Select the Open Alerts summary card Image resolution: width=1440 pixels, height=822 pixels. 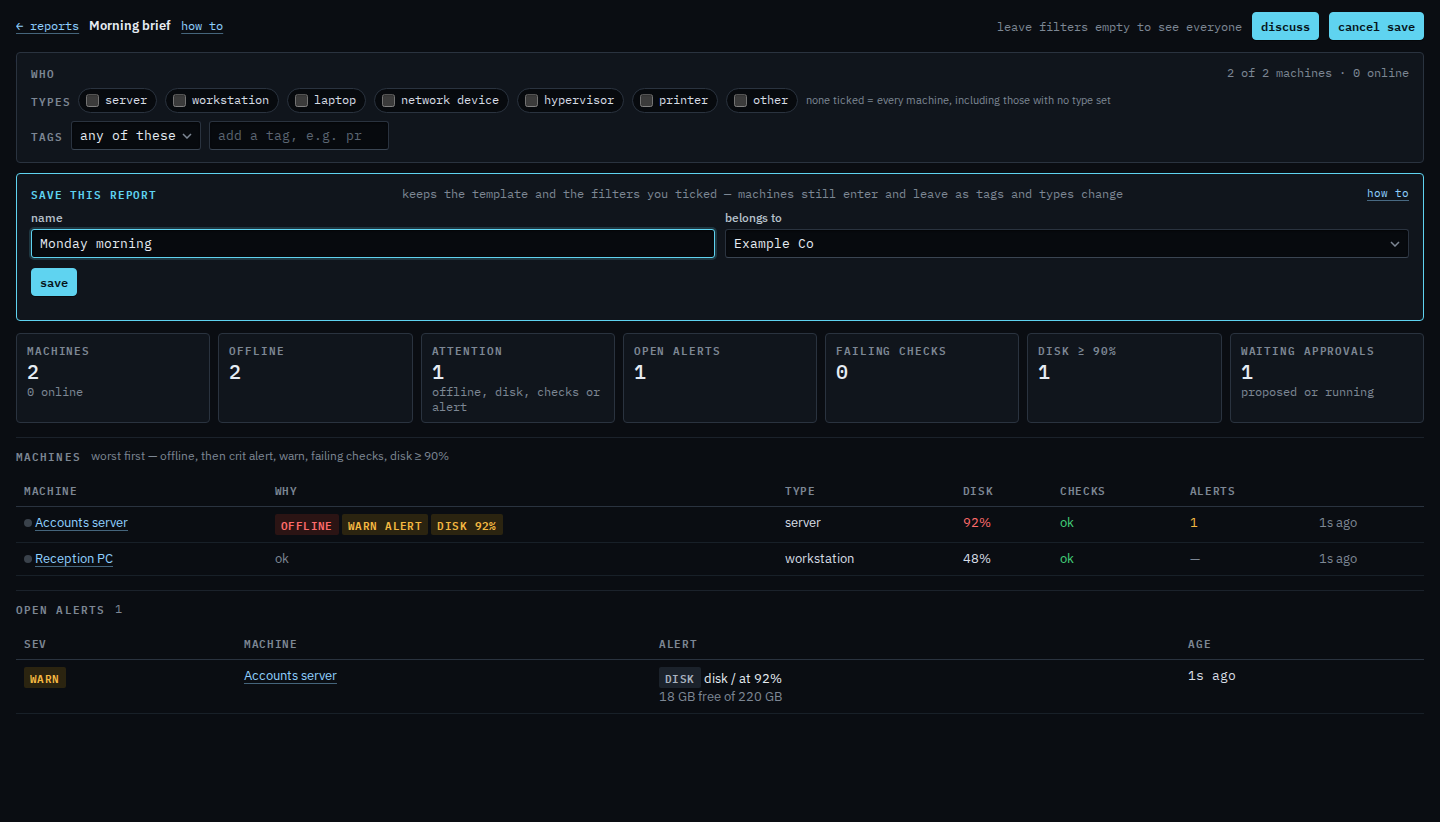click(x=720, y=378)
